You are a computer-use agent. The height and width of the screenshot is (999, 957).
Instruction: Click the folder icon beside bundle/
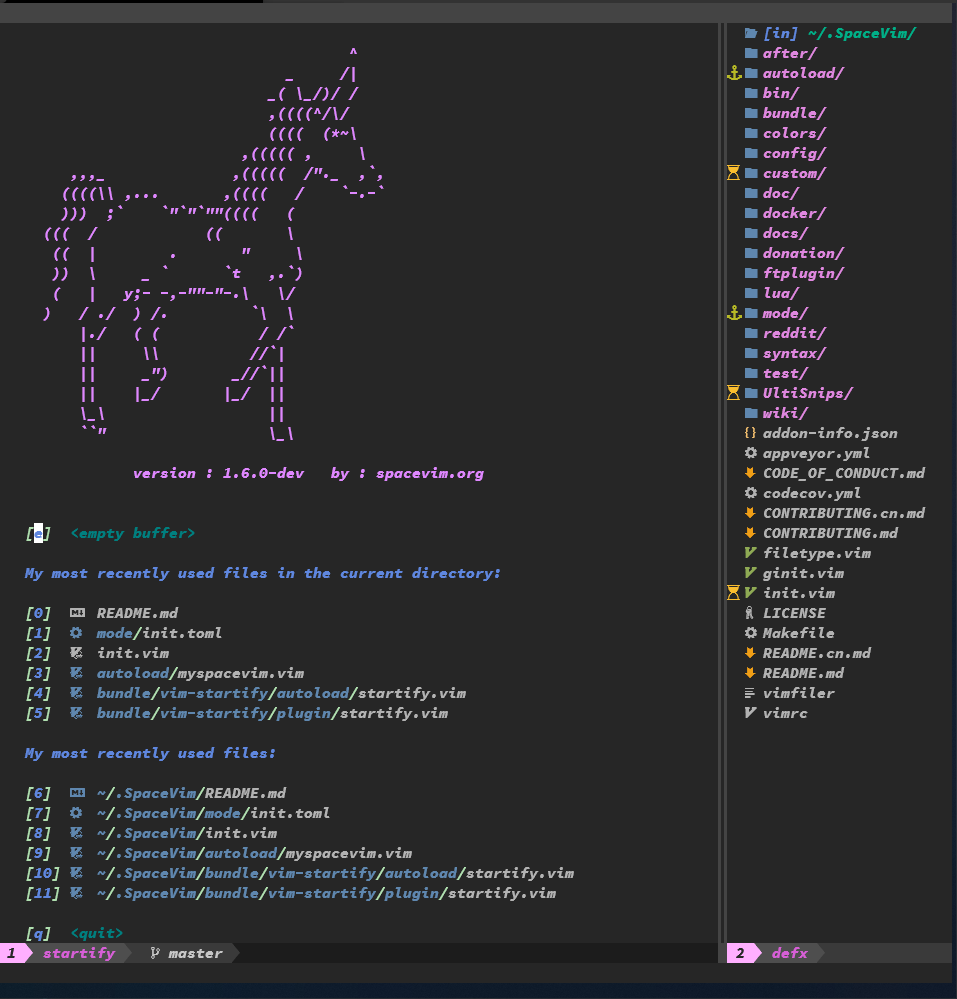[751, 113]
